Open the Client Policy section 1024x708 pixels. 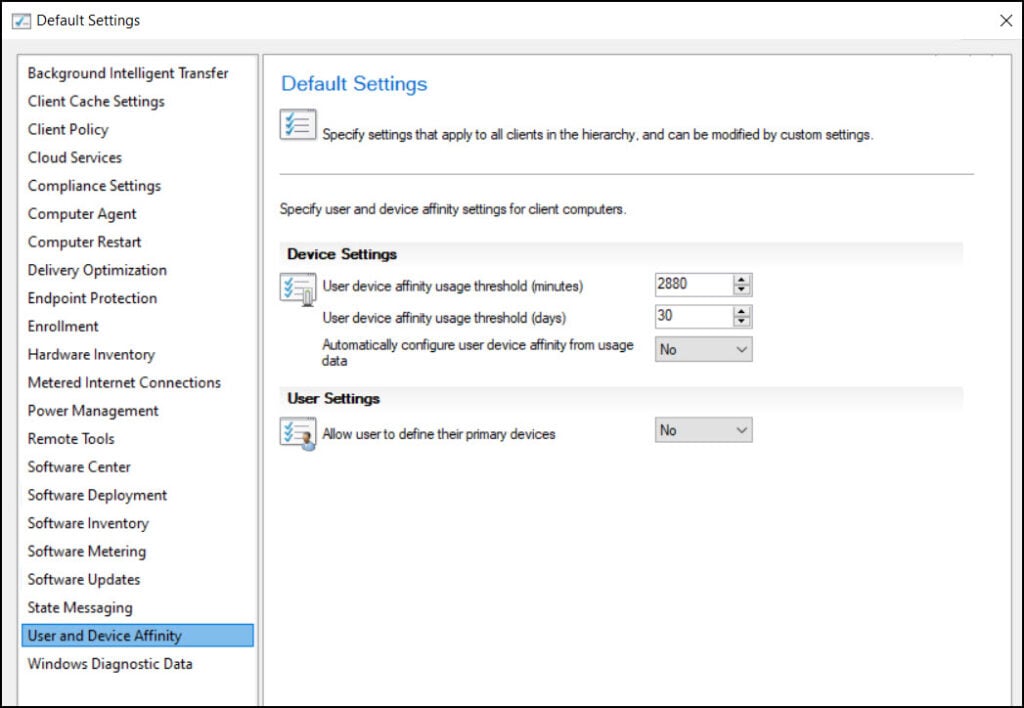[68, 129]
